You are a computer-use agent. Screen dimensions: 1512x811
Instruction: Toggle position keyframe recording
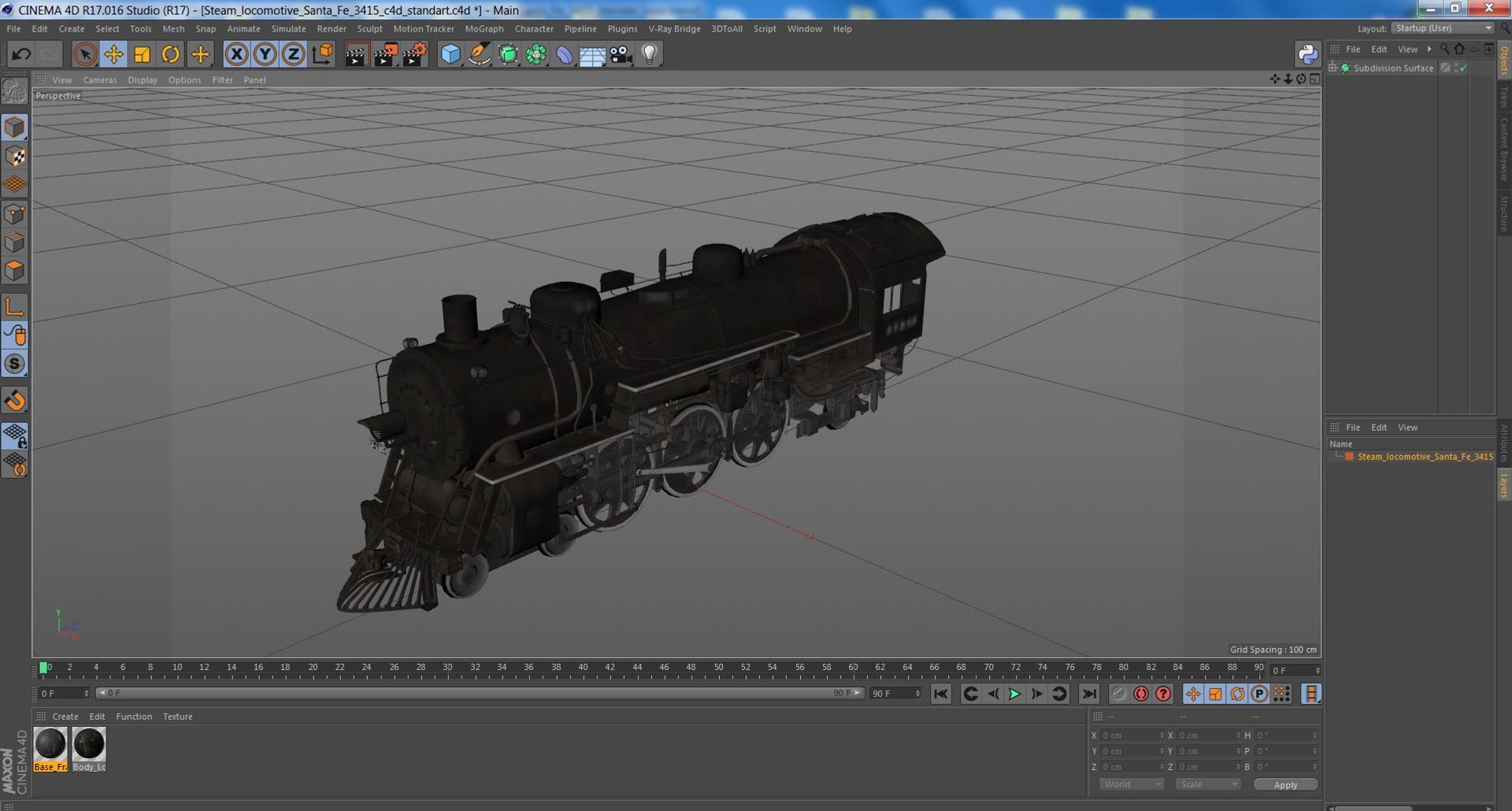[1192, 694]
